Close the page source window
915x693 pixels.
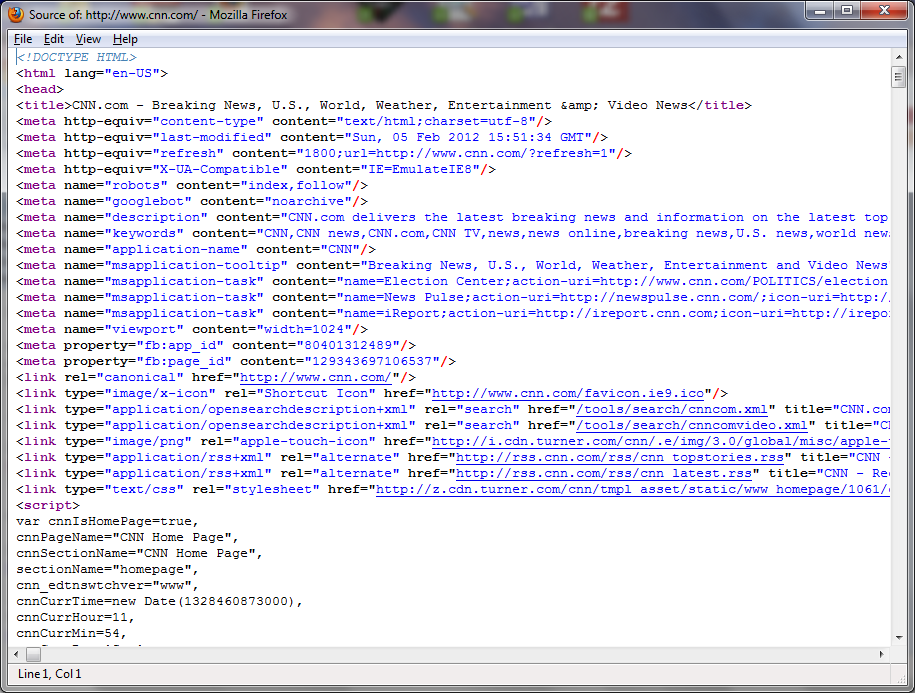tap(882, 11)
